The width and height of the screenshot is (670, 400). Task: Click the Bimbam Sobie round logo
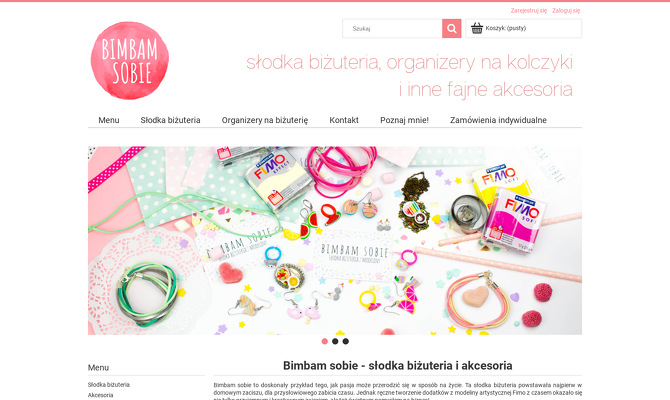(129, 60)
